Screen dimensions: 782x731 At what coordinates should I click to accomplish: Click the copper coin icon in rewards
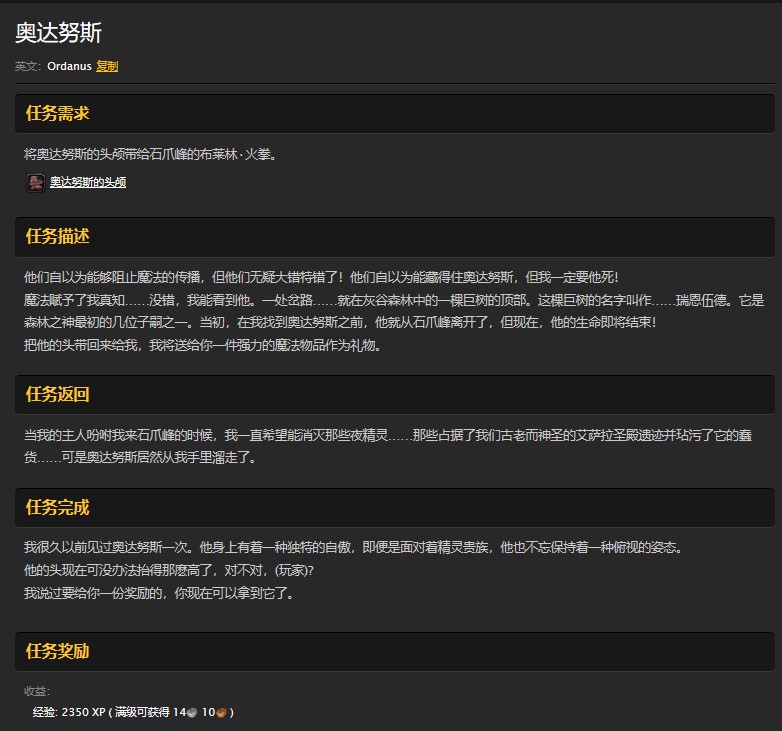pyautogui.click(x=222, y=712)
